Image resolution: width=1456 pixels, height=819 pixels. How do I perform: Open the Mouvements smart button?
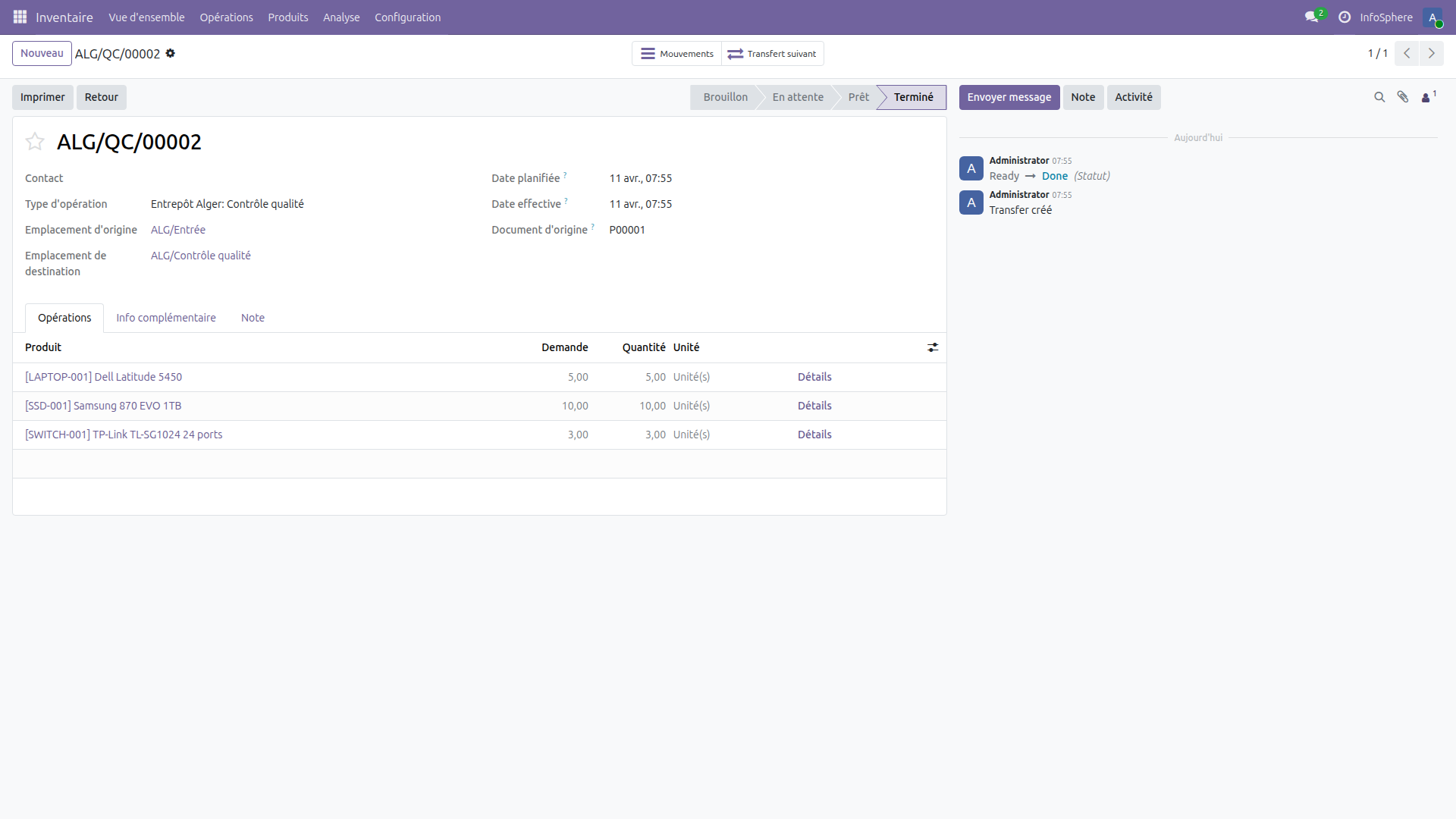pos(676,53)
